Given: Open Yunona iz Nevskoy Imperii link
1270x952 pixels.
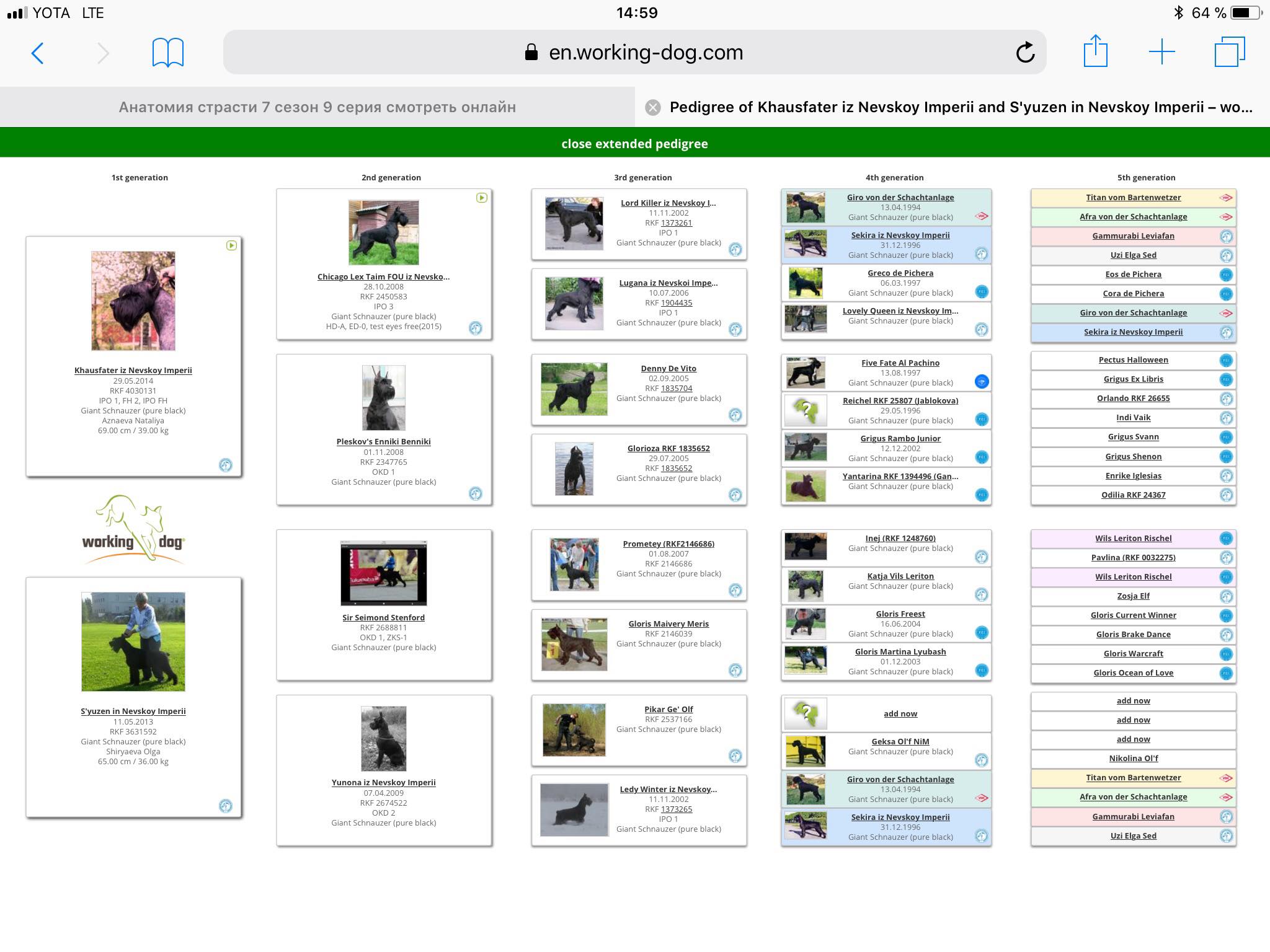Looking at the screenshot, I should click(383, 782).
